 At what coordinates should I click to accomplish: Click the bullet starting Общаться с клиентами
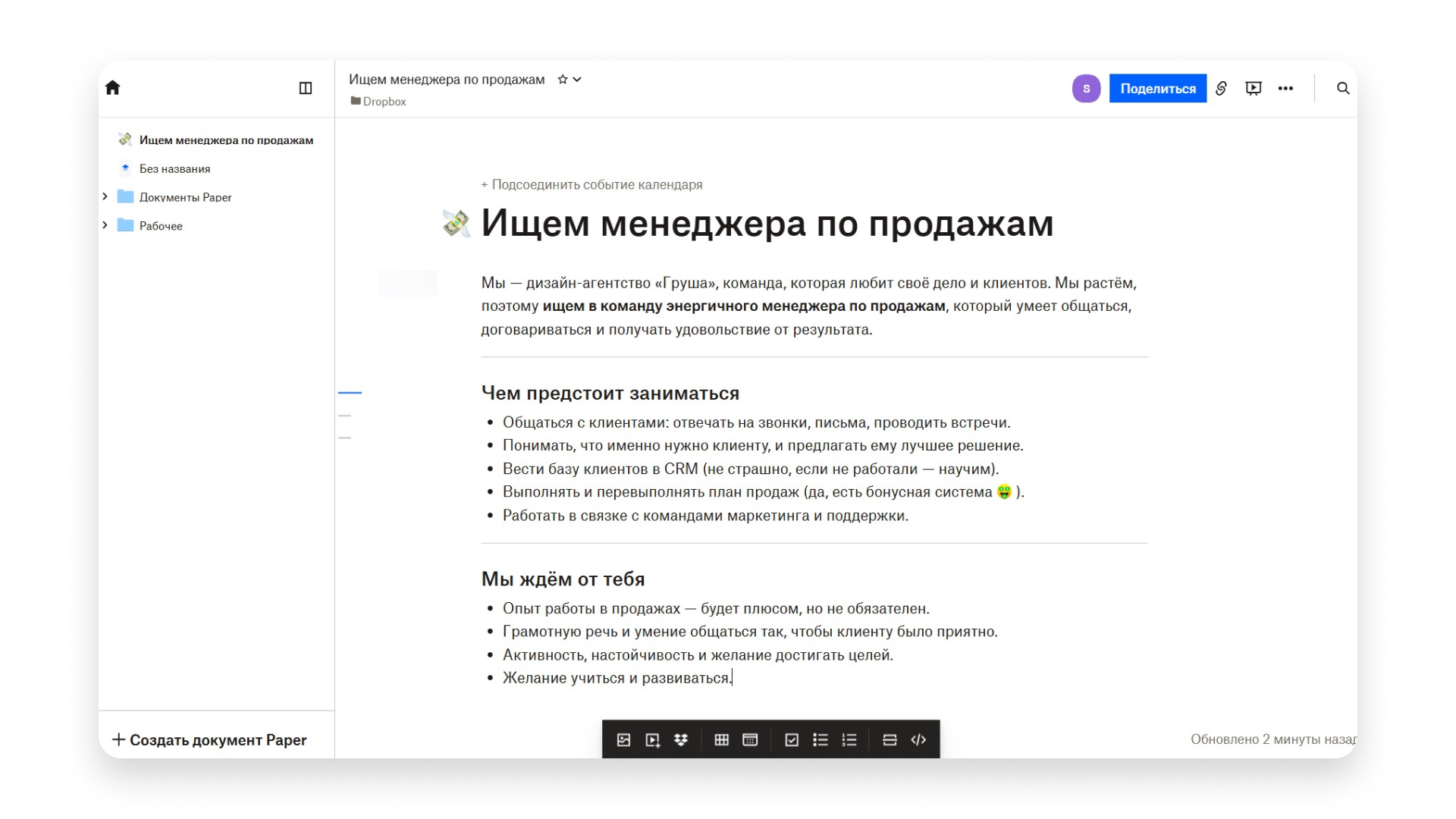tap(757, 423)
